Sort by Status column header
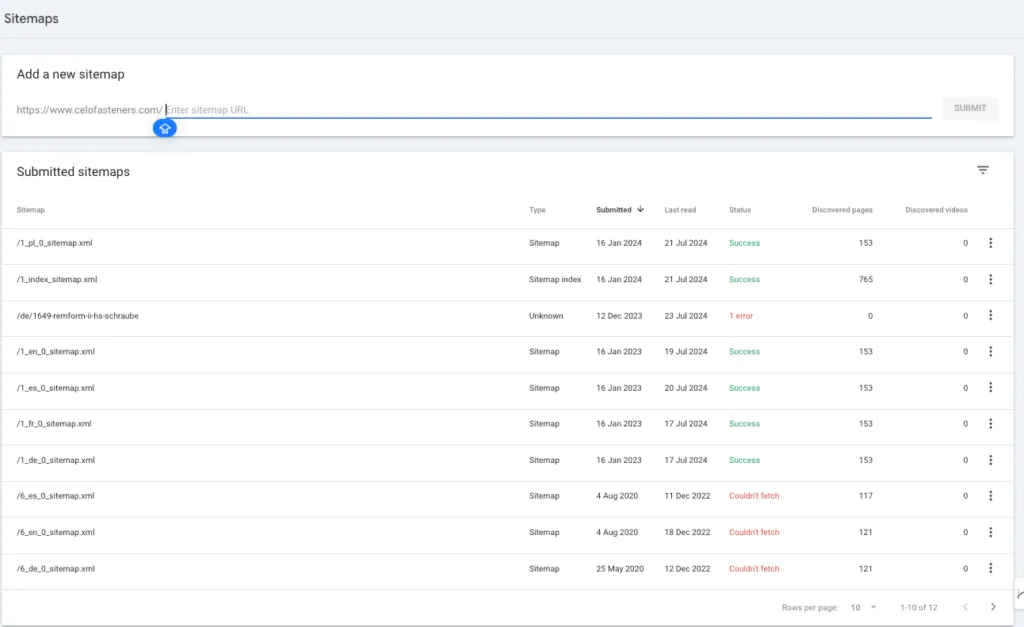 click(740, 210)
